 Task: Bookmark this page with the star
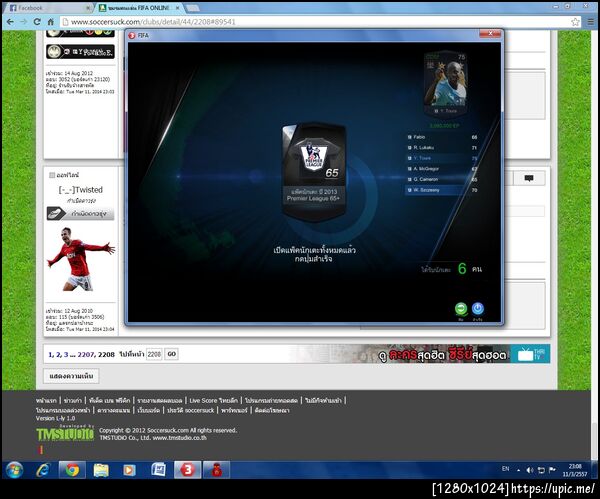(x=575, y=22)
